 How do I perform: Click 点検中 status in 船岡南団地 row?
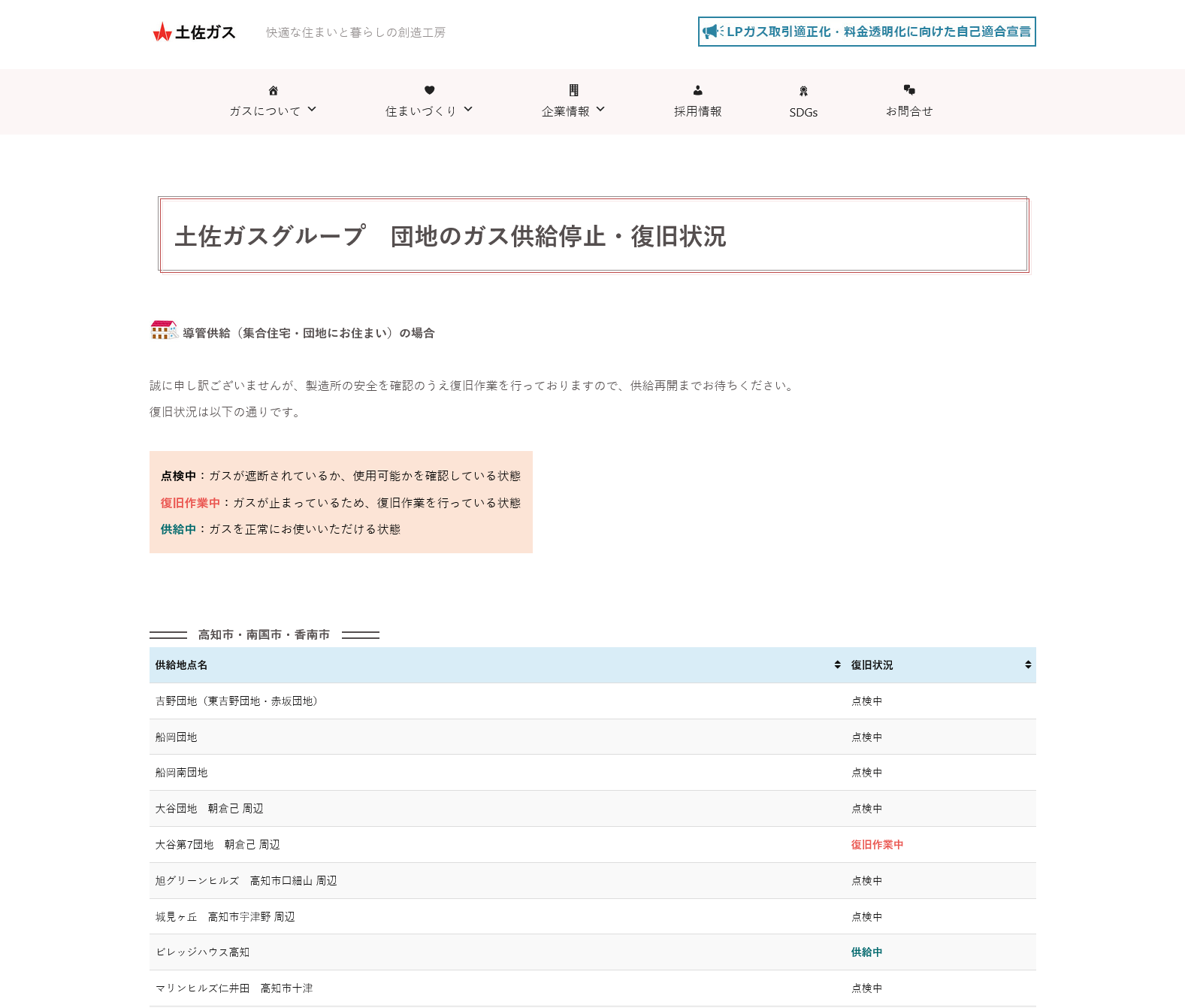click(867, 773)
